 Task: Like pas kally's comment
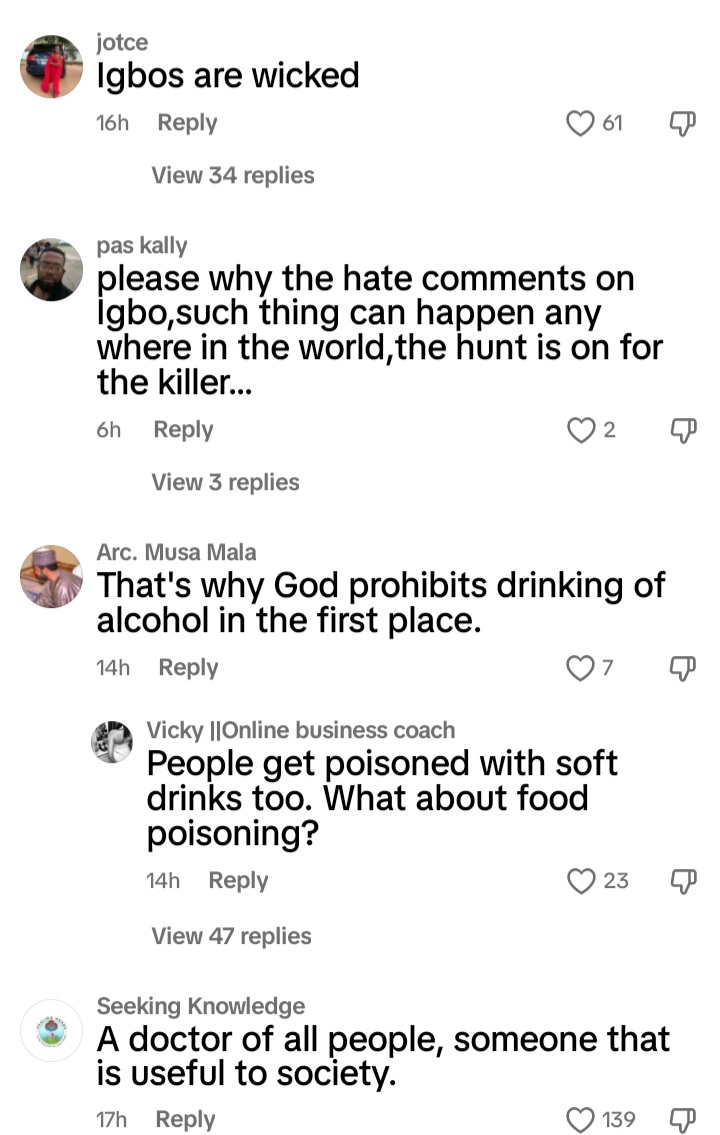tap(581, 430)
